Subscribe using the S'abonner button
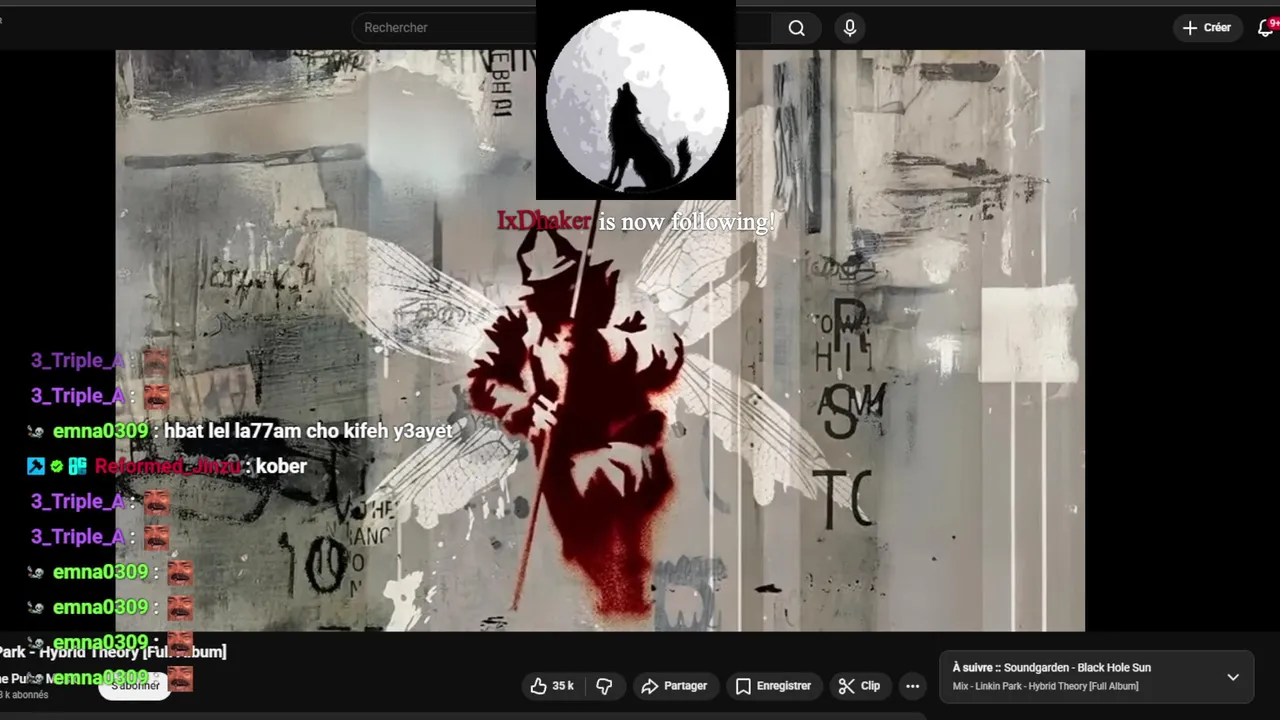 click(135, 685)
